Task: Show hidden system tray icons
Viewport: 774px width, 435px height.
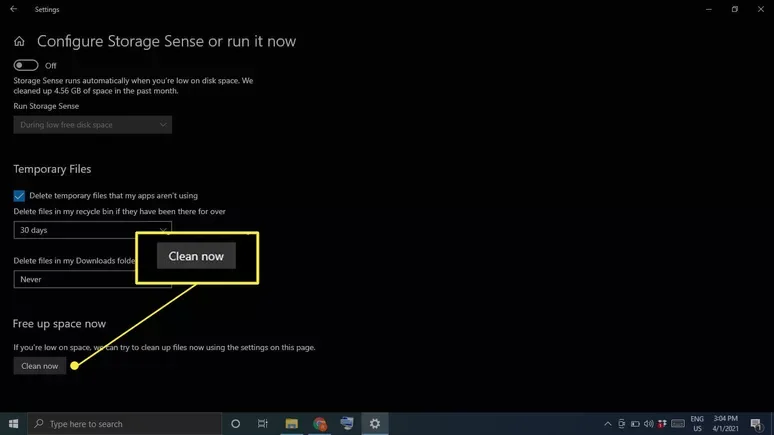Action: pos(608,424)
